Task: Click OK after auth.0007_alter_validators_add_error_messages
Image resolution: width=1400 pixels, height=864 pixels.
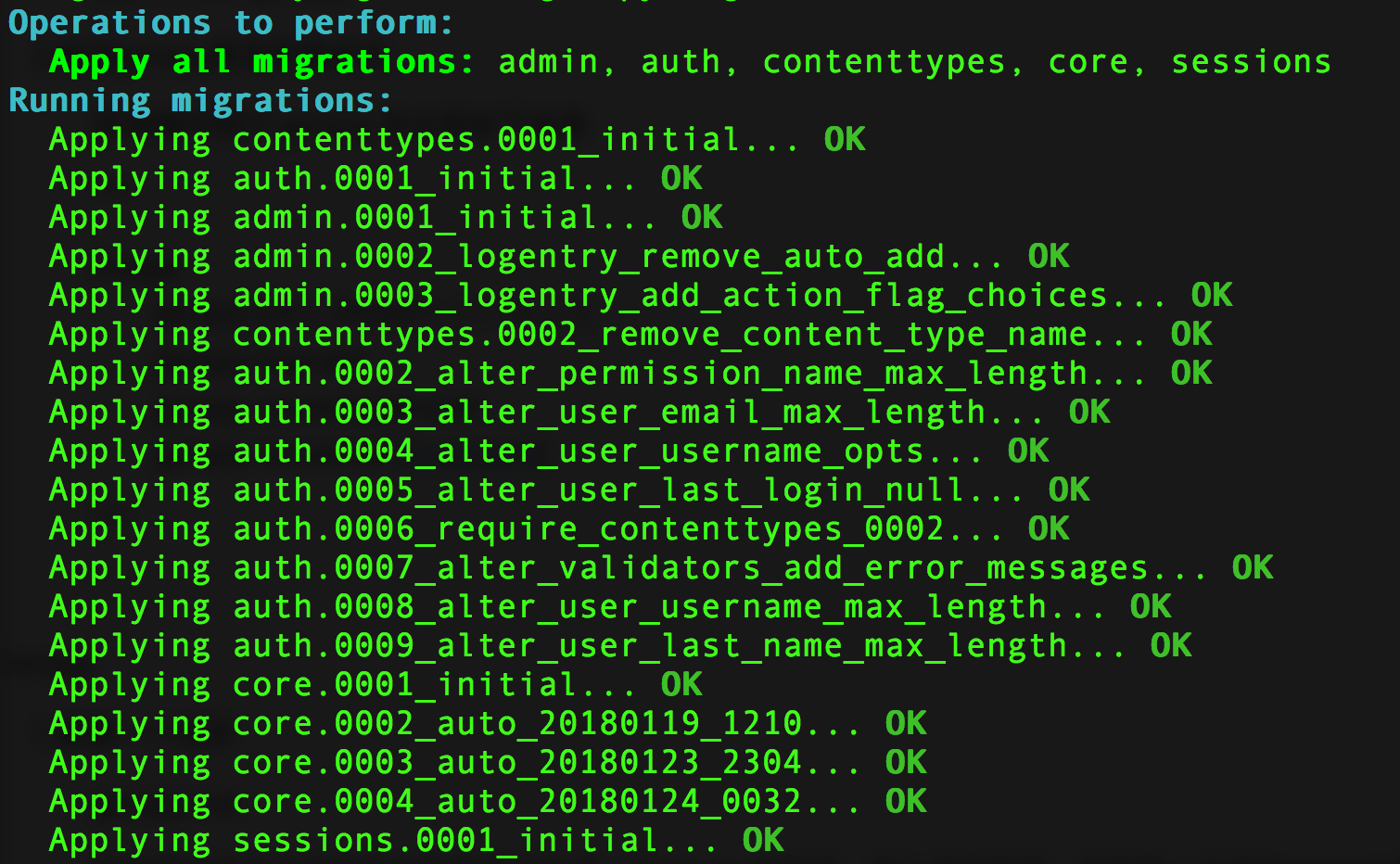Action: point(1253,567)
